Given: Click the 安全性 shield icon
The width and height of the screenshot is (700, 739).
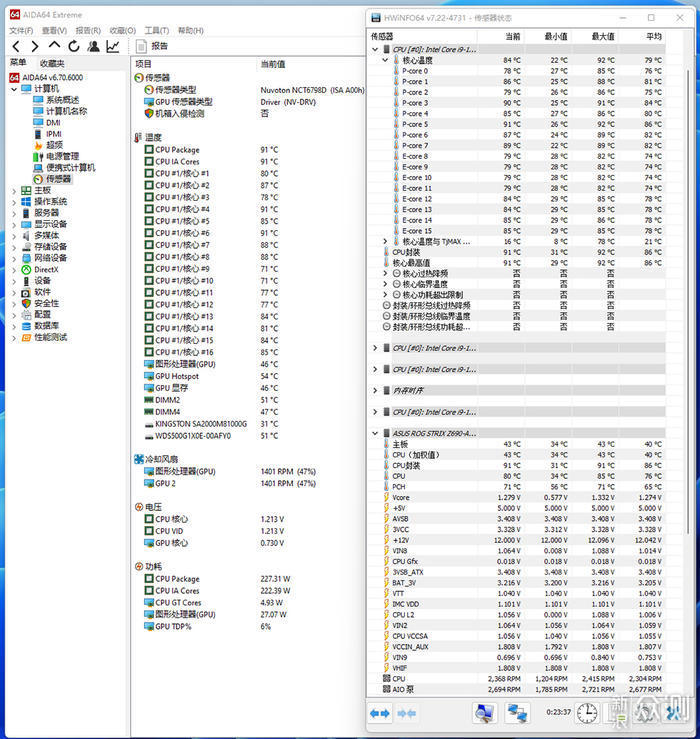Looking at the screenshot, I should coord(26,304).
